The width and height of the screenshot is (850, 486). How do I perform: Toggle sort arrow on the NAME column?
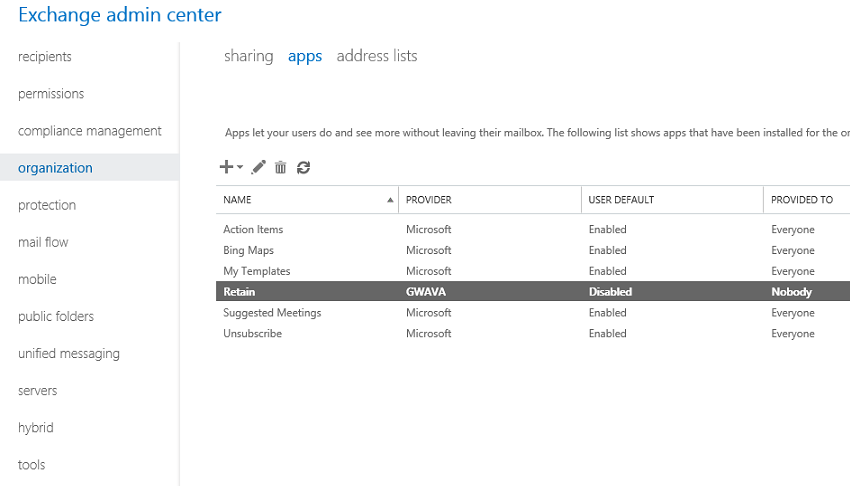[390, 200]
